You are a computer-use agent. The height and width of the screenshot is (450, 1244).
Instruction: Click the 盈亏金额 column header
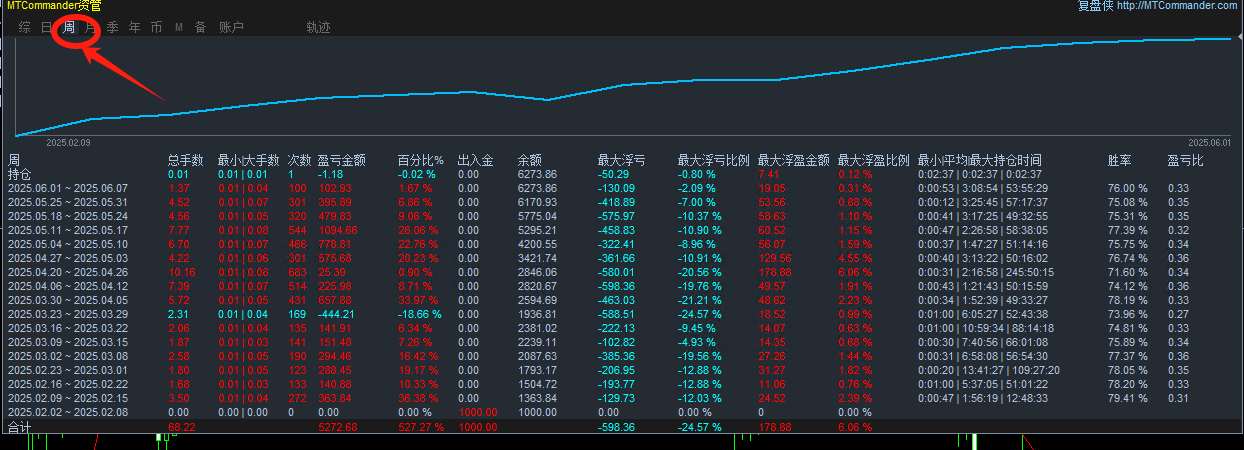click(x=342, y=160)
